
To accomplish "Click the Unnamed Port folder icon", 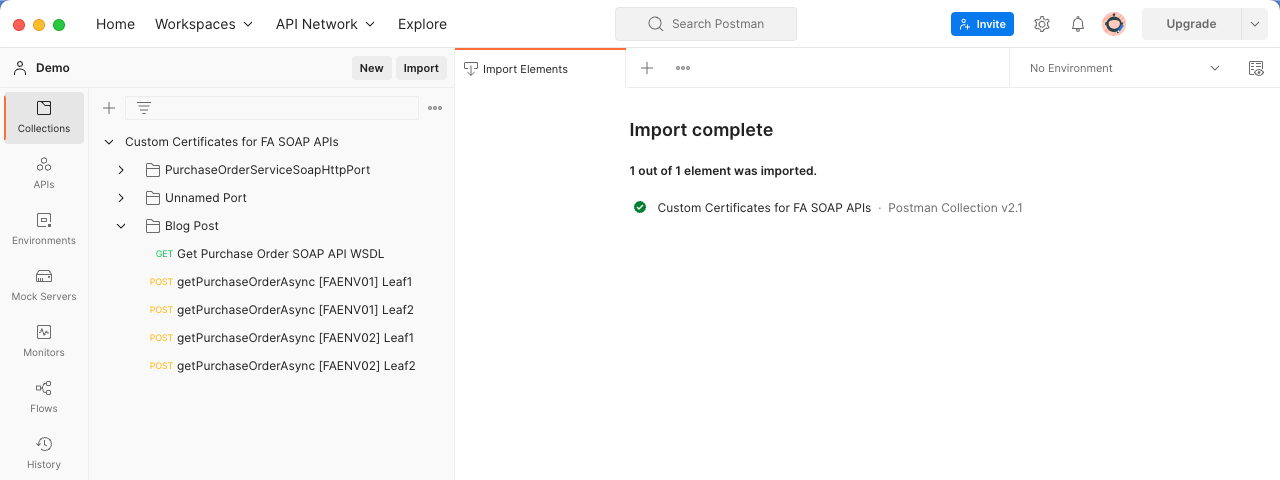I will [x=153, y=198].
